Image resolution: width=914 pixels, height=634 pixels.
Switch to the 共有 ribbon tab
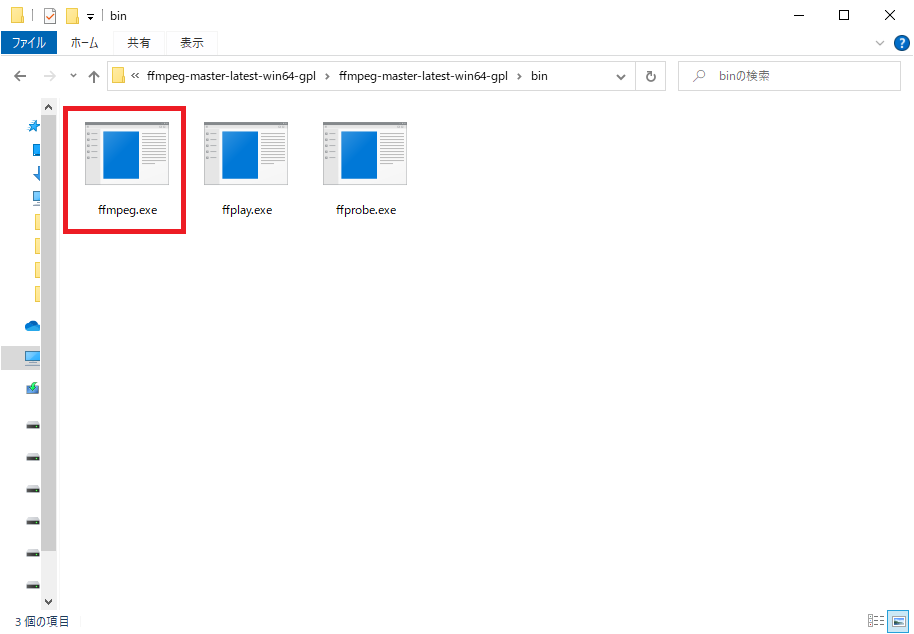(139, 43)
